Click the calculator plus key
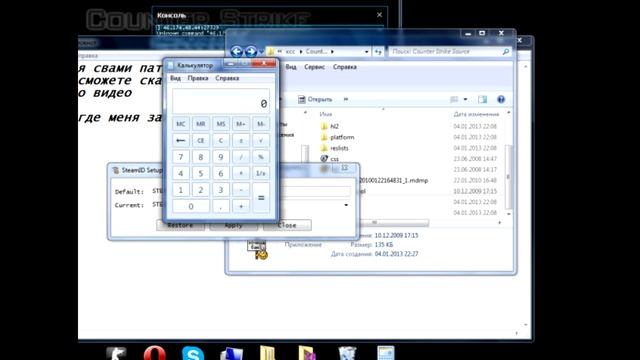The image size is (640, 360). pyautogui.click(x=241, y=206)
